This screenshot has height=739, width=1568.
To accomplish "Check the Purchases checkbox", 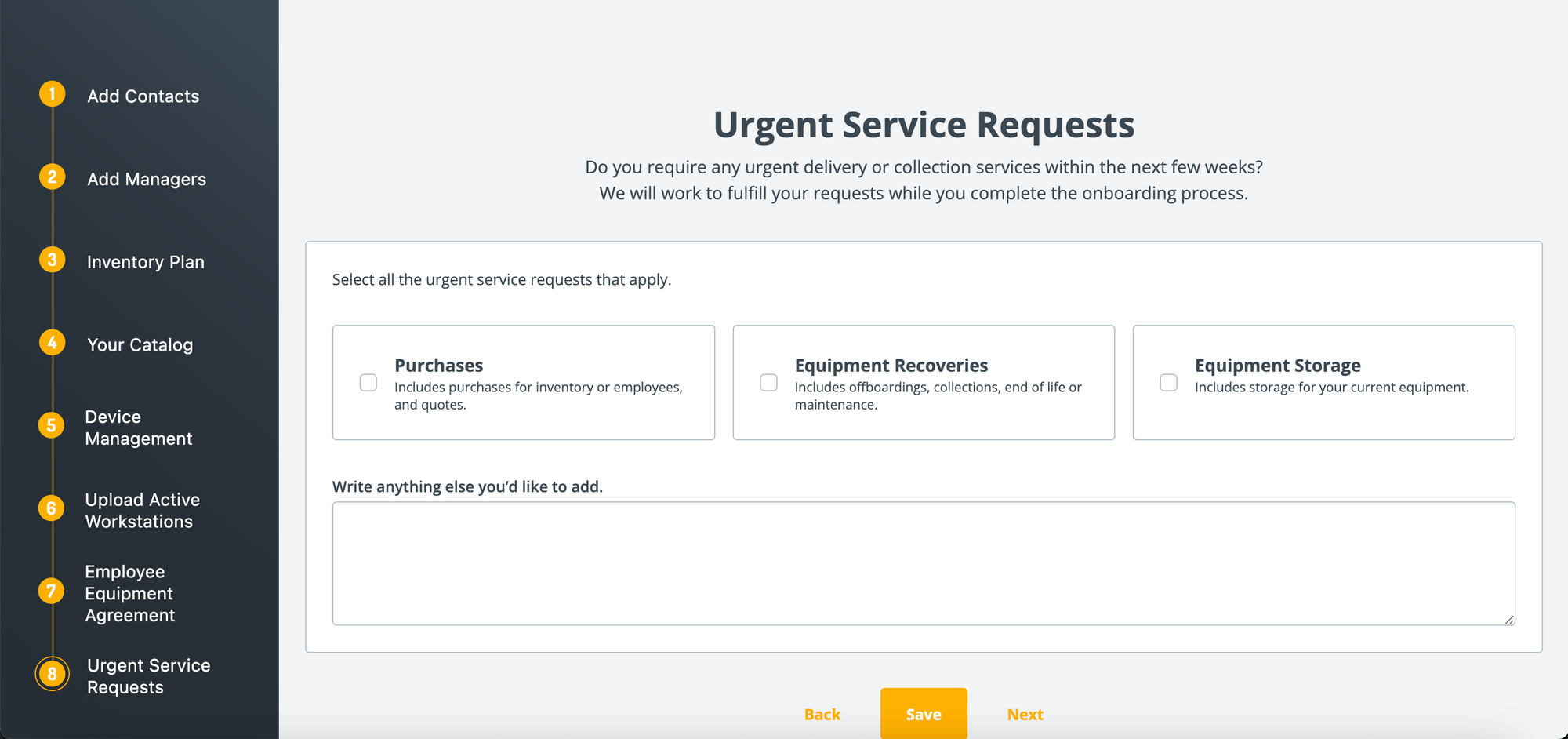I will click(368, 382).
